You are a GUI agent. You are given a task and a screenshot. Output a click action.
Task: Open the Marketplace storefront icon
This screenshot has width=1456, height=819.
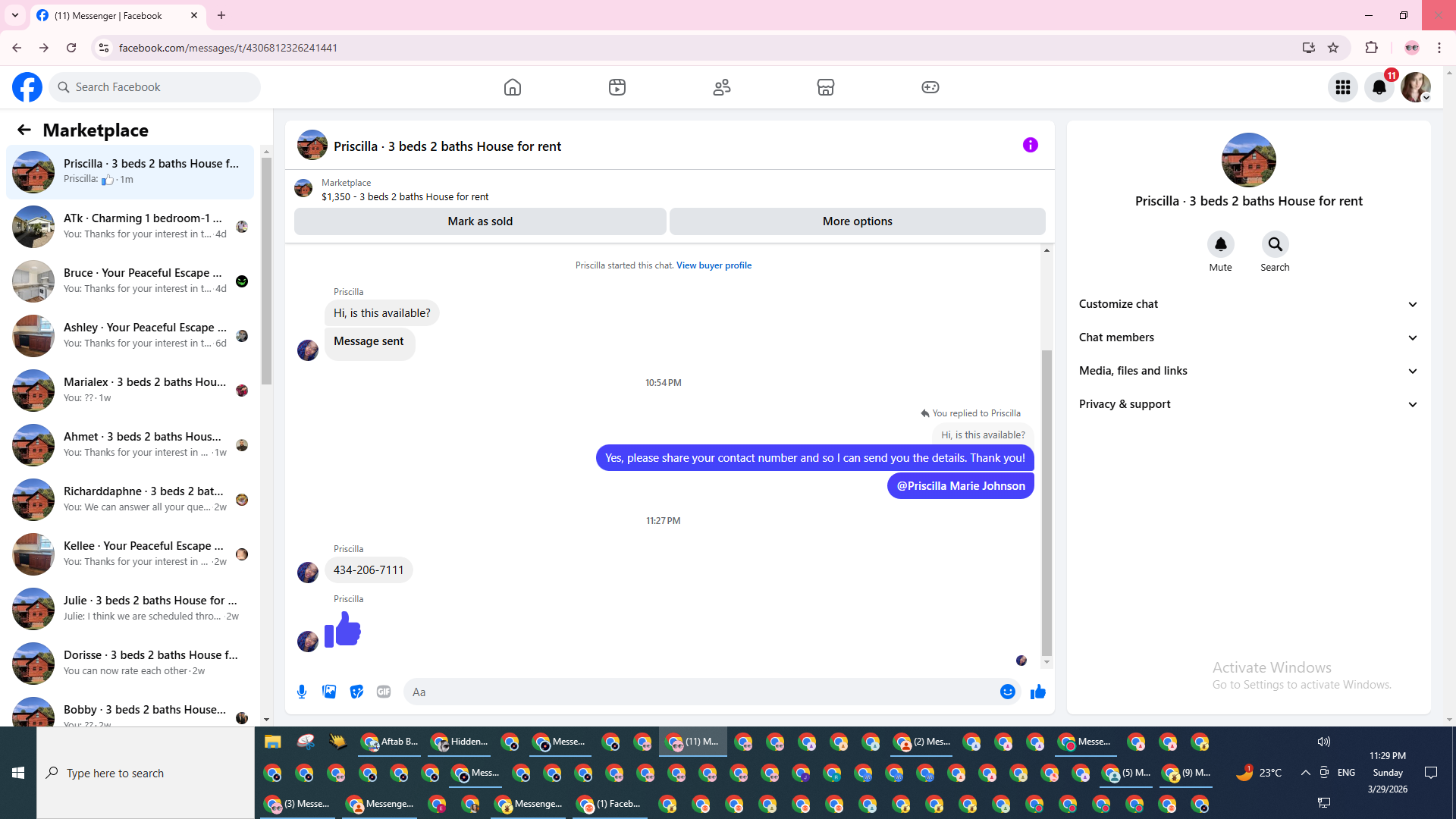pos(826,87)
